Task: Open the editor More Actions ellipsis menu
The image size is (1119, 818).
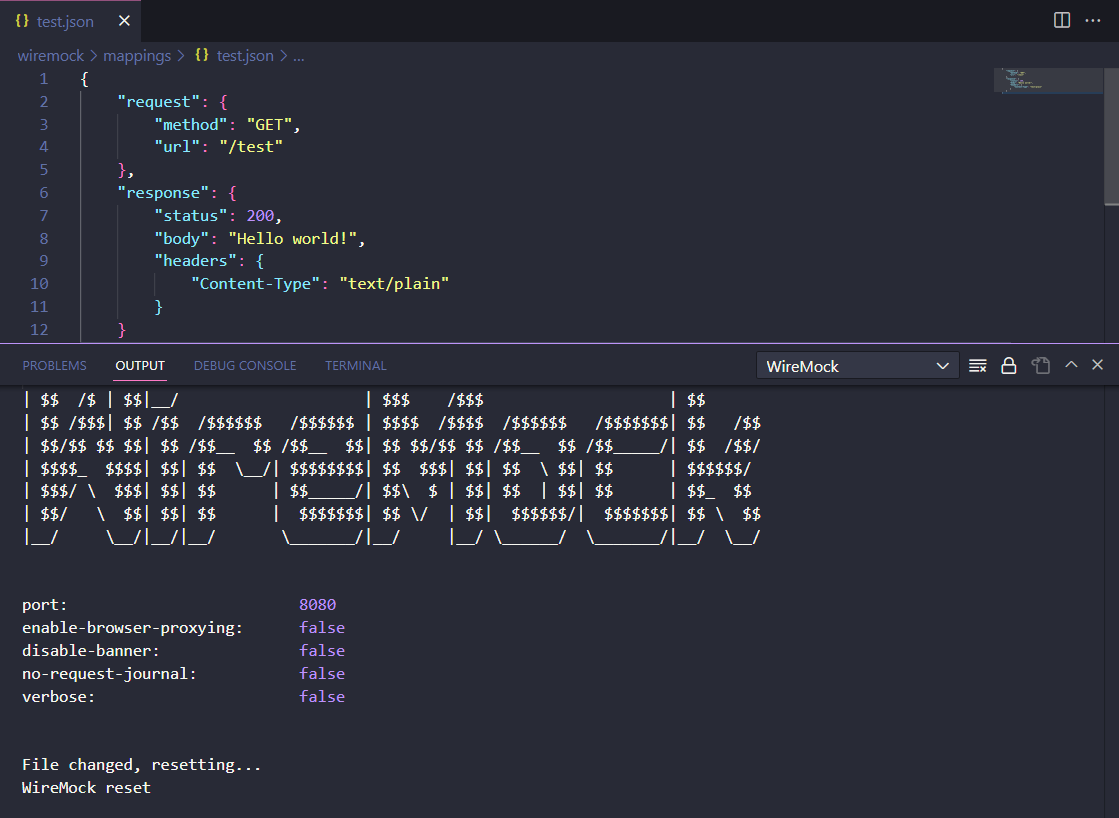Action: coord(1093,21)
